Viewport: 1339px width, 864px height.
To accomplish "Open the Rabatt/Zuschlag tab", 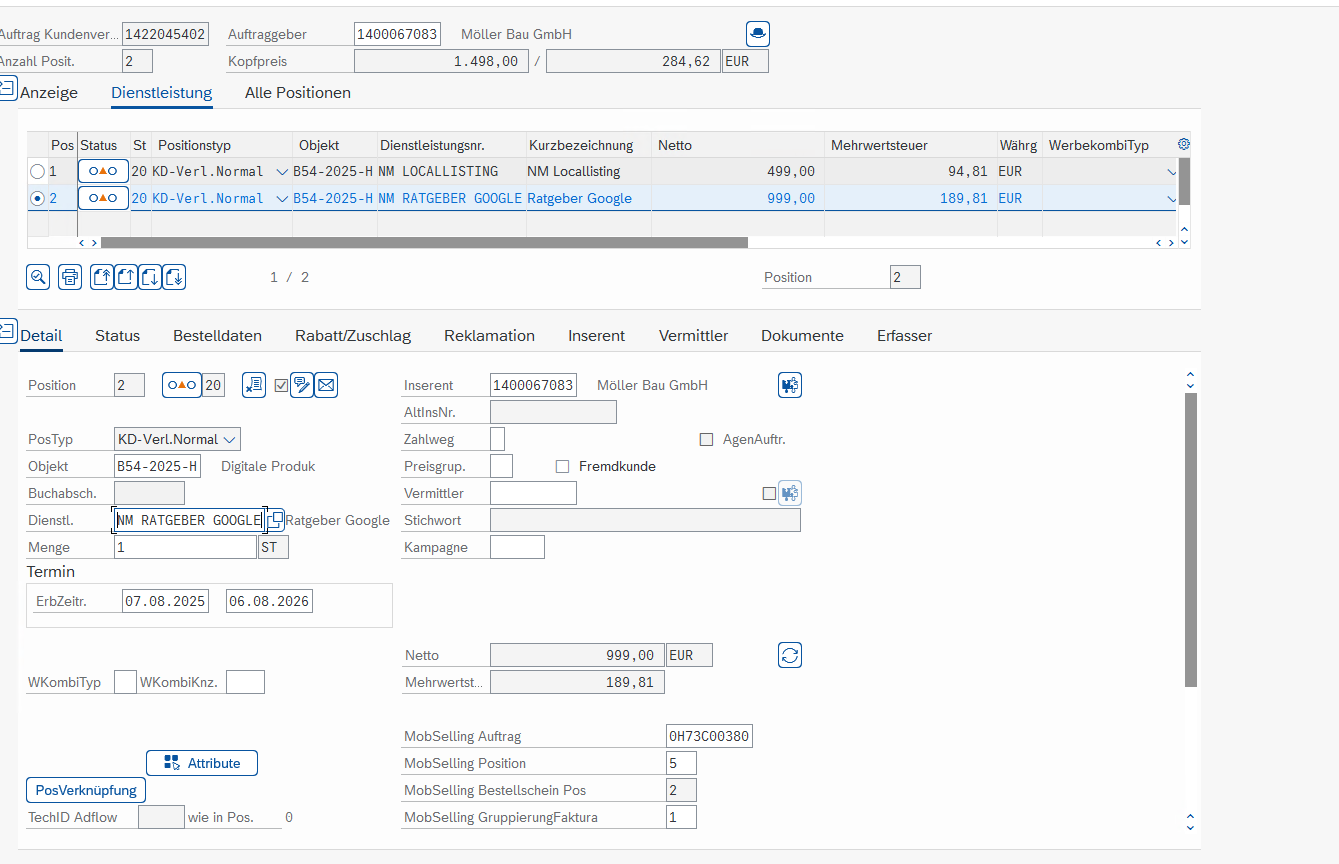I will (x=353, y=335).
